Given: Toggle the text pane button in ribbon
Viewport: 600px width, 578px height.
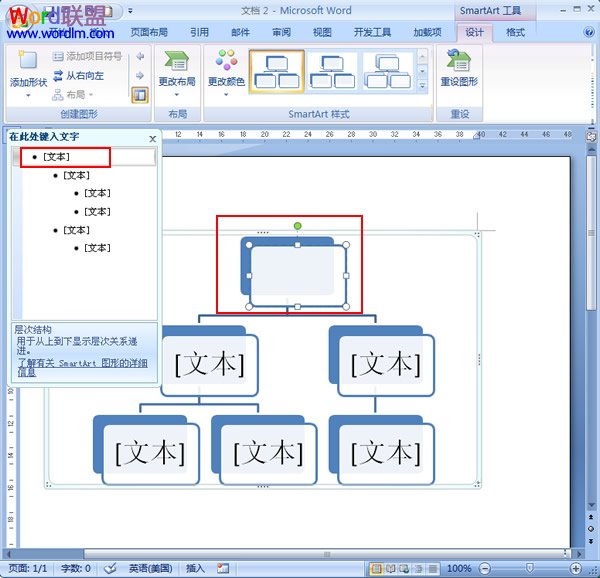Looking at the screenshot, I should [140, 95].
